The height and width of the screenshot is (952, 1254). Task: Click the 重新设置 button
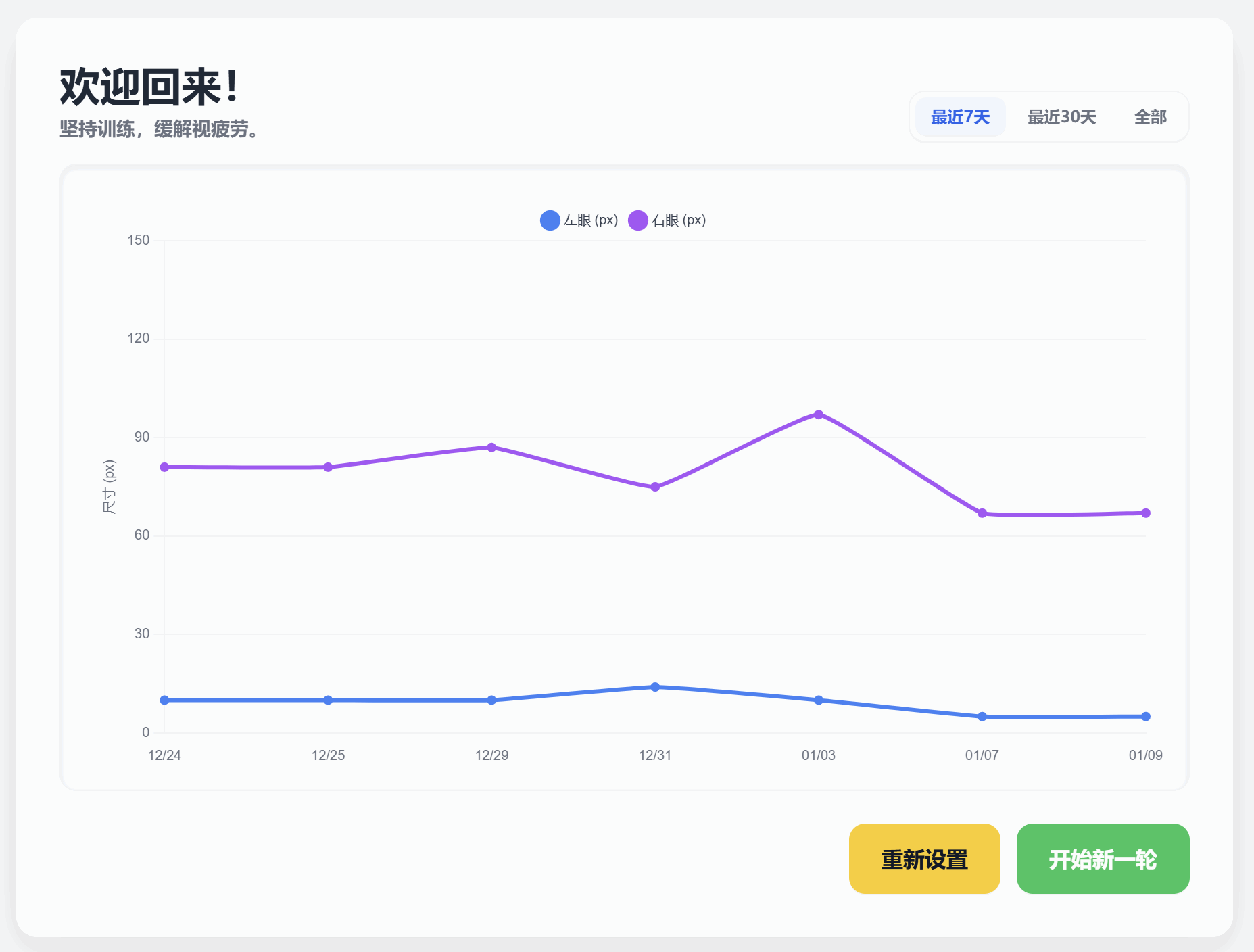[x=923, y=859]
